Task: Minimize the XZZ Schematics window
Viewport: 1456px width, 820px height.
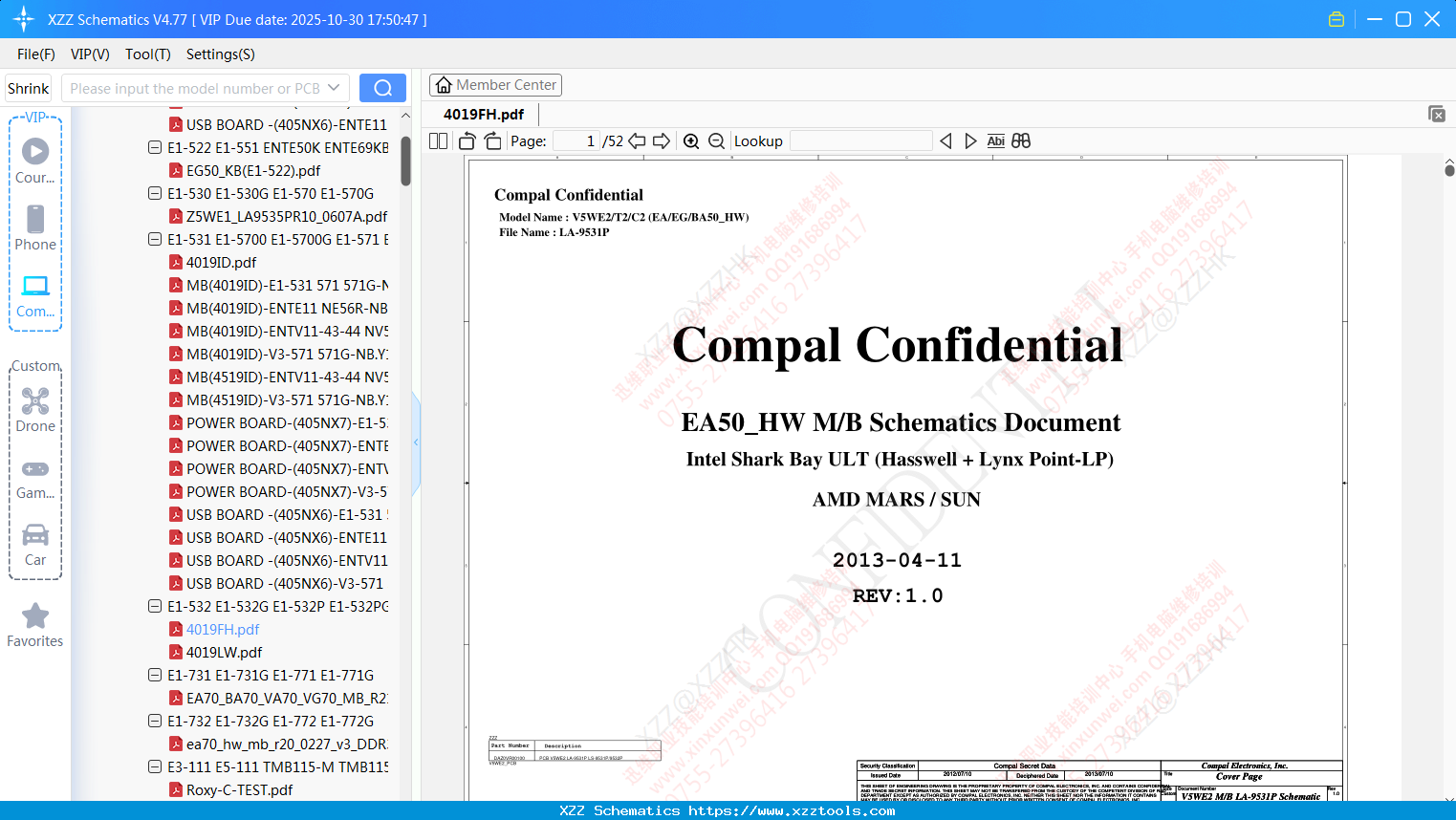Action: tap(1375, 19)
